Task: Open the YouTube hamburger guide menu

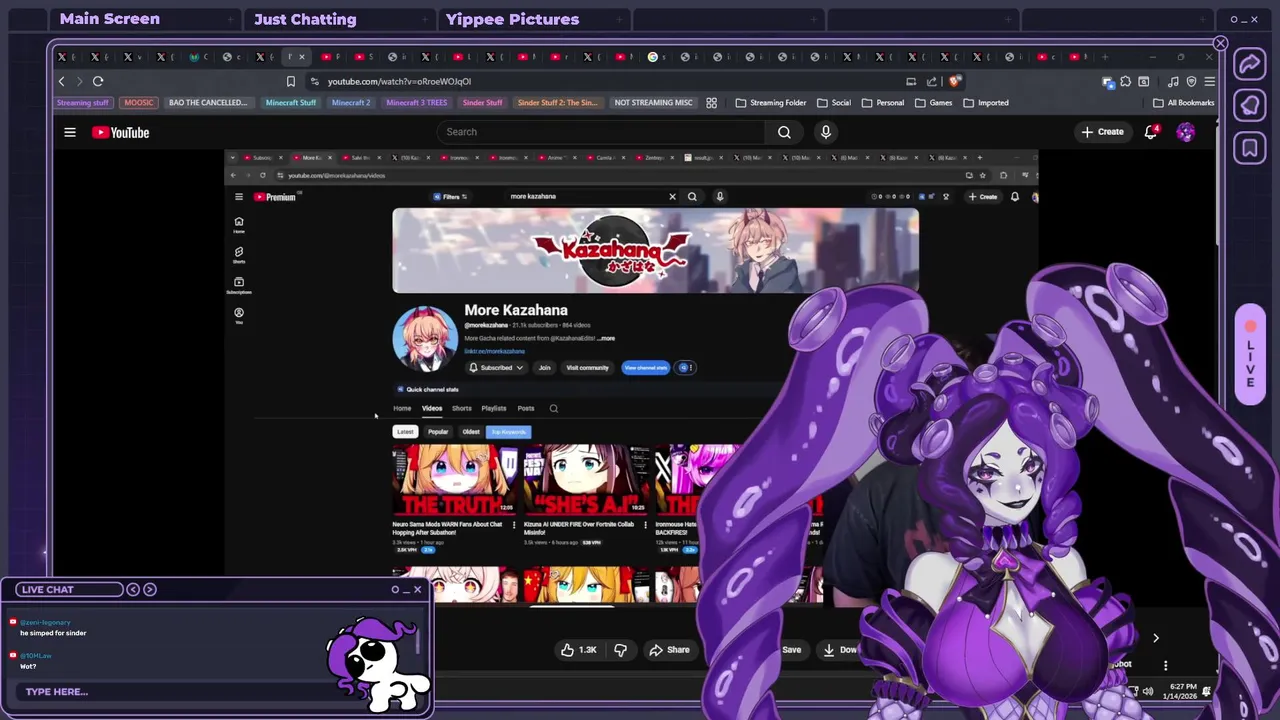Action: 70,132
